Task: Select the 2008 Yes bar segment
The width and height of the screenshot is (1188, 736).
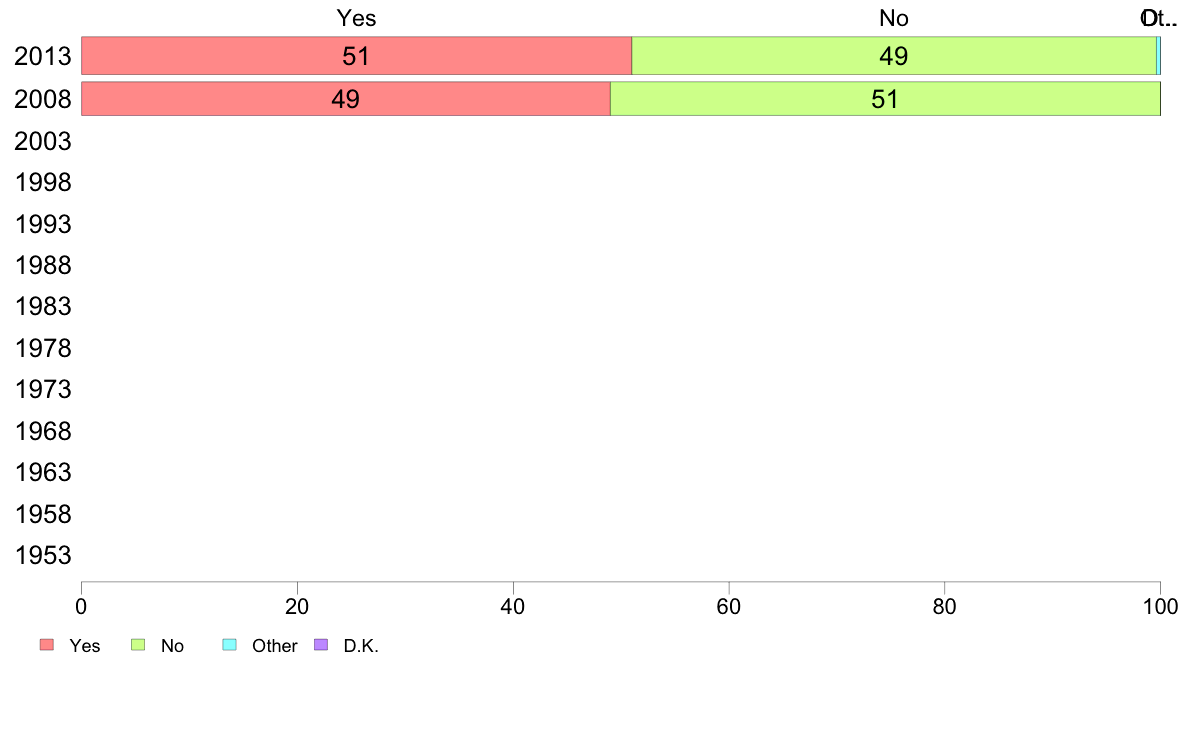Action: (x=345, y=99)
